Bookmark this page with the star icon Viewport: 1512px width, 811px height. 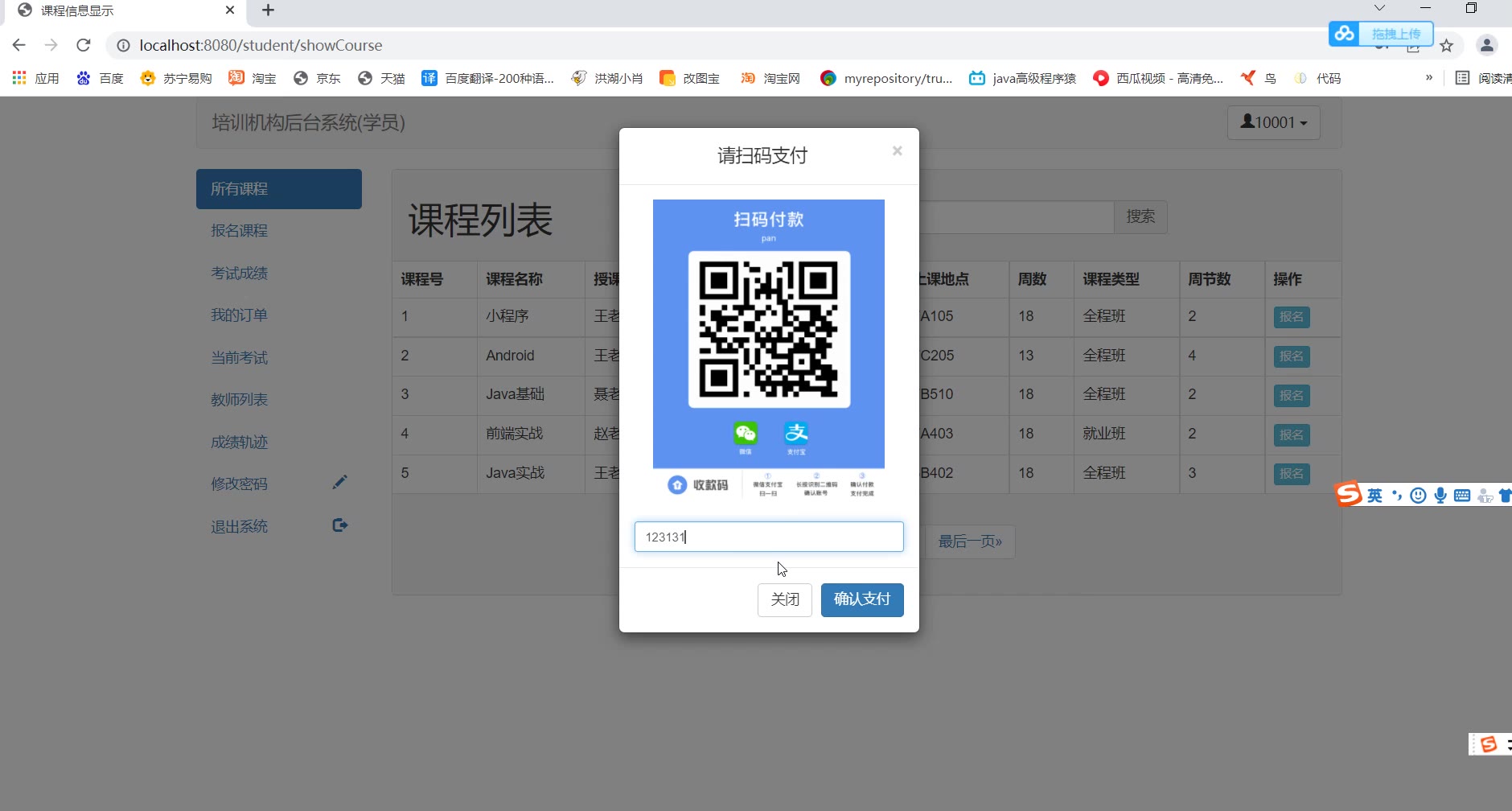pyautogui.click(x=1447, y=46)
